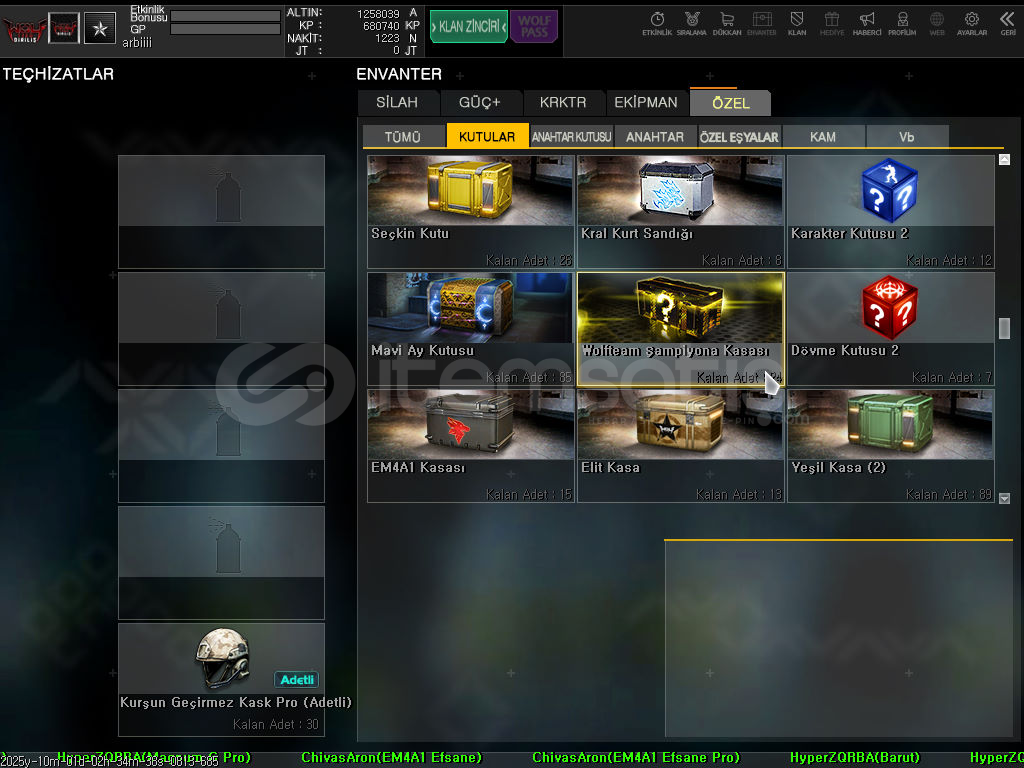Select the KUTULAR sub-tab
This screenshot has height=768, width=1024.
[487, 136]
